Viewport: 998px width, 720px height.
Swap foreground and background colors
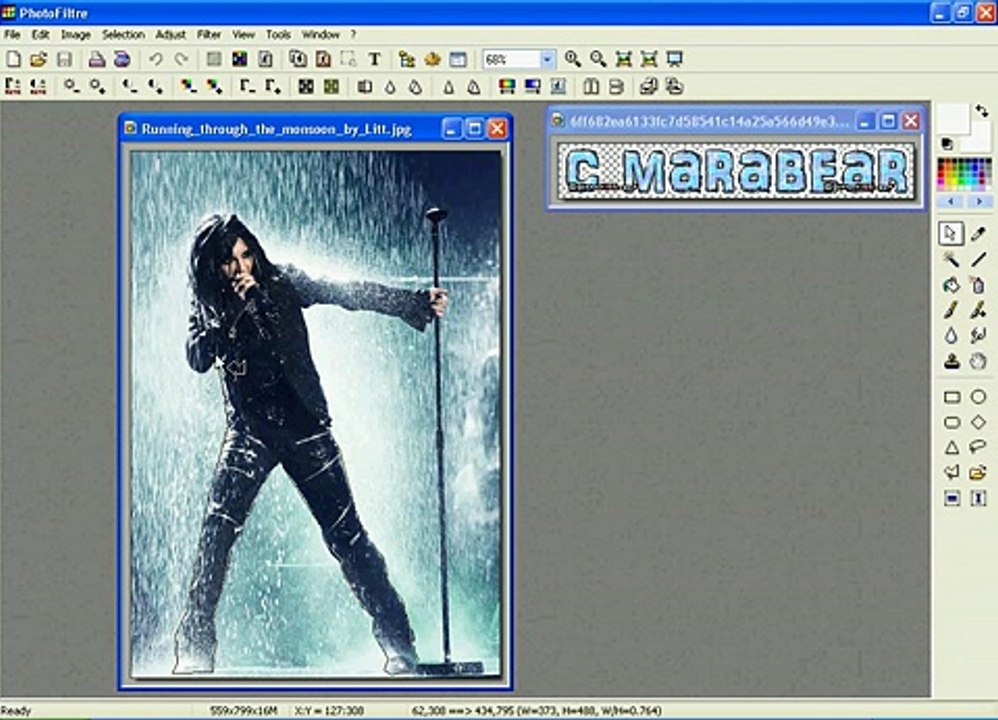[x=982, y=111]
